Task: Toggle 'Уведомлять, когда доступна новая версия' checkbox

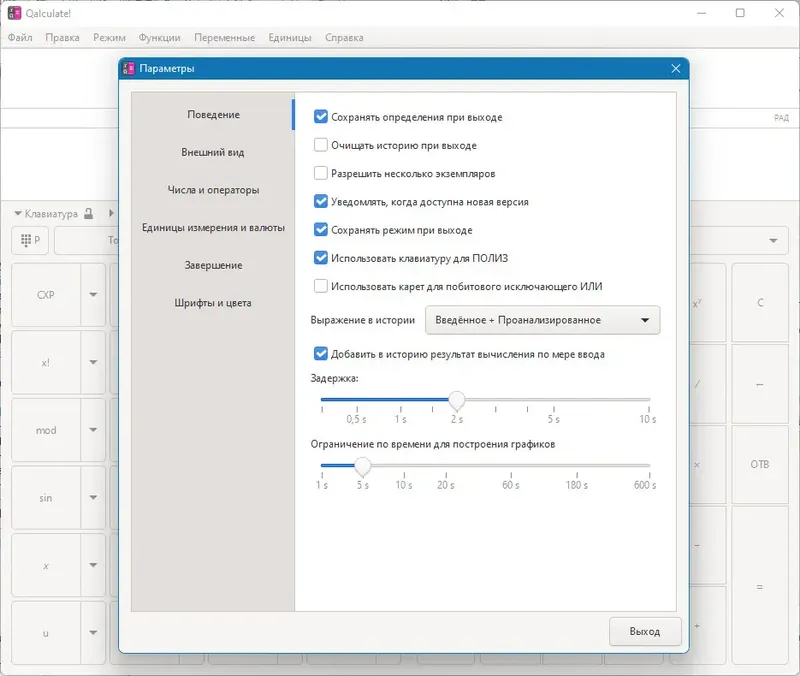Action: (320, 202)
